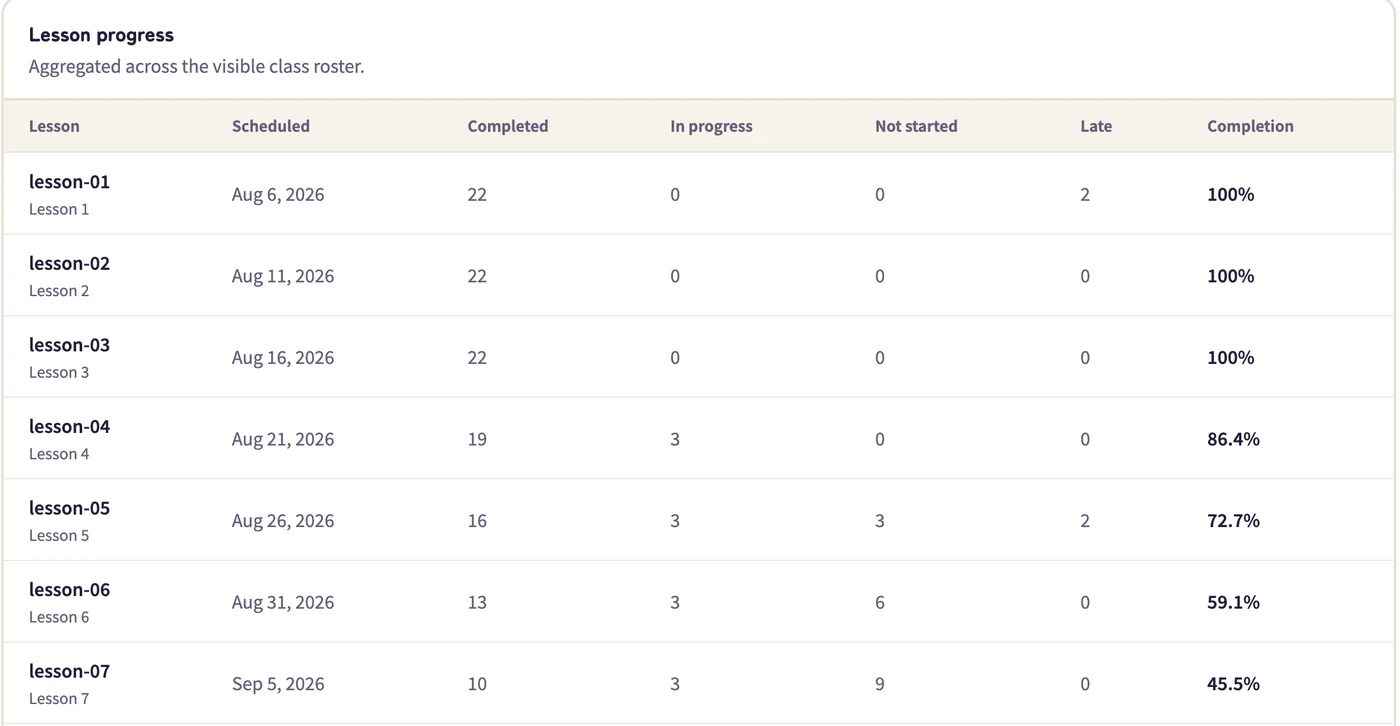Select the "Aug 16, 2026" scheduled date
Screen dimensions: 1400x726
283,358
